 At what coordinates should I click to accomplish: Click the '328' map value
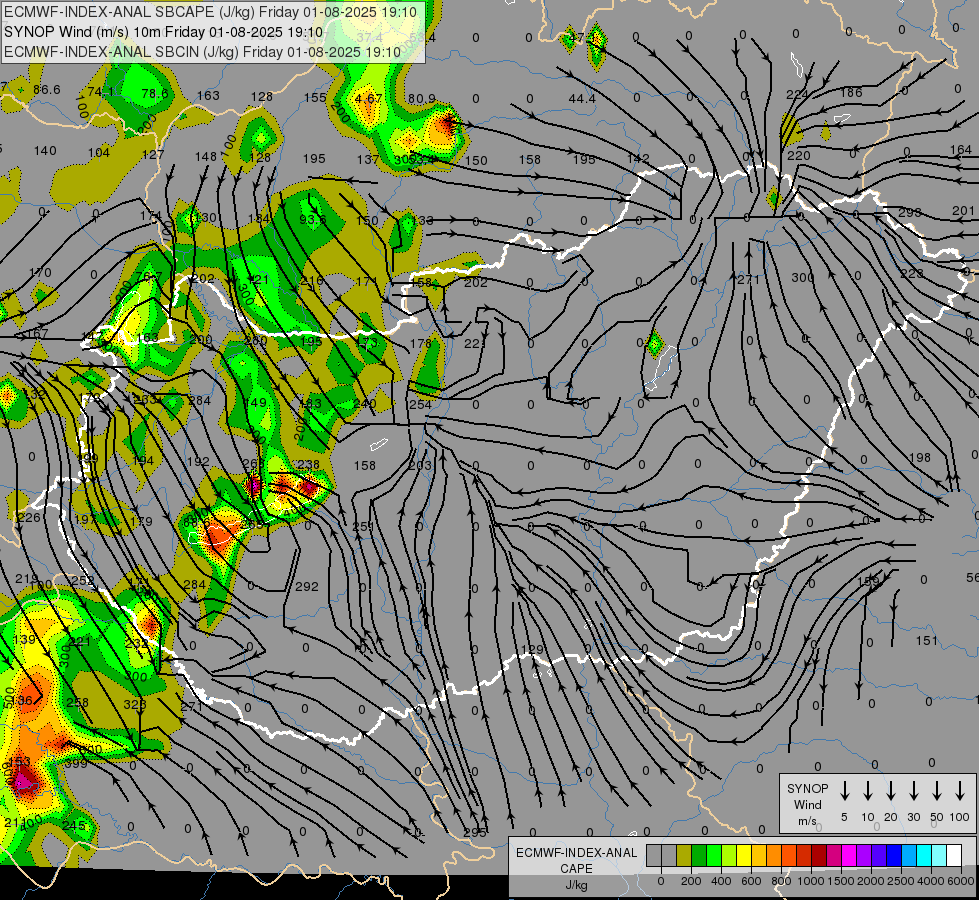coord(135,705)
